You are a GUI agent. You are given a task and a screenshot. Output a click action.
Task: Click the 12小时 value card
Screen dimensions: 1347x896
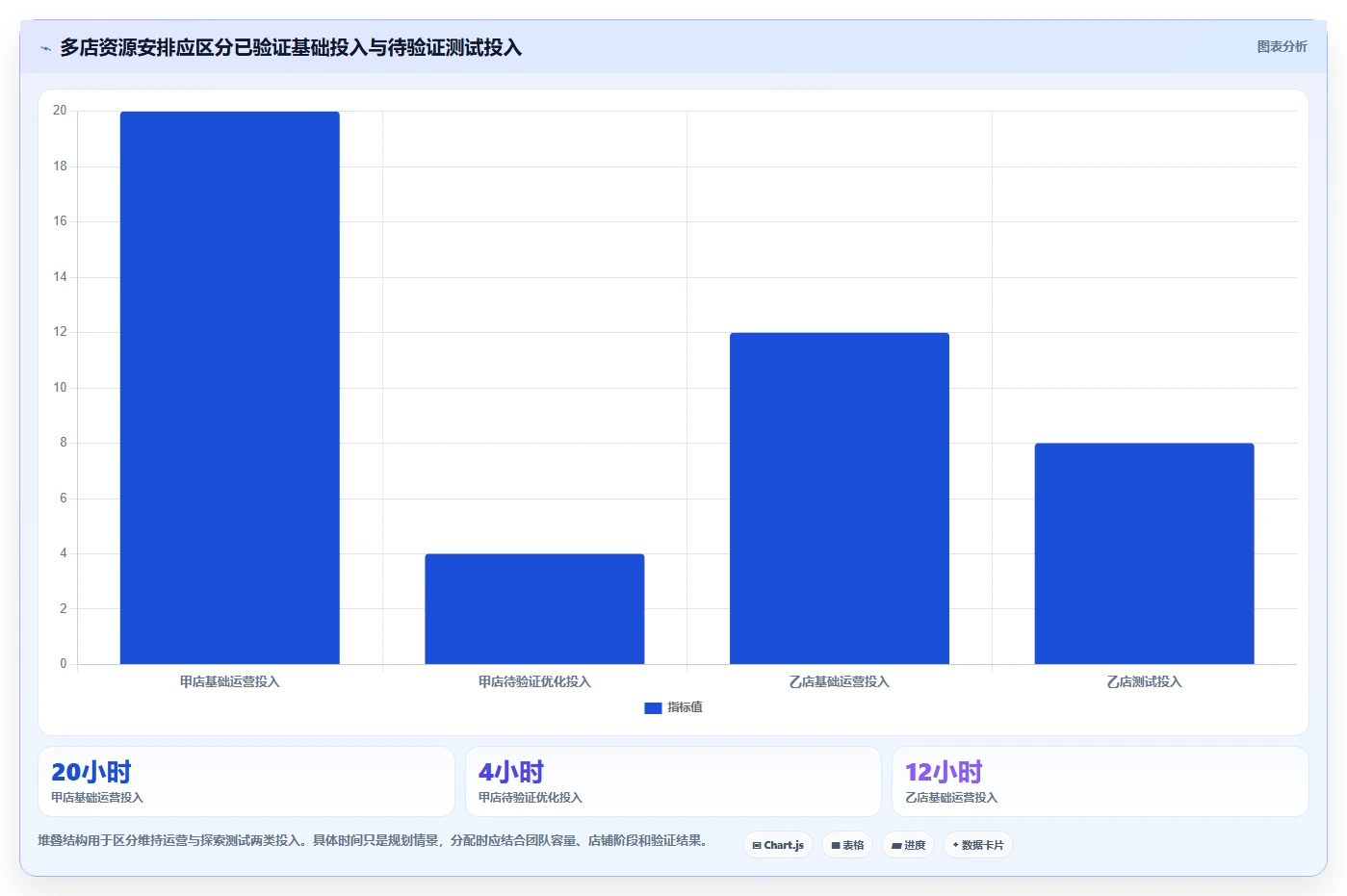coord(1101,781)
